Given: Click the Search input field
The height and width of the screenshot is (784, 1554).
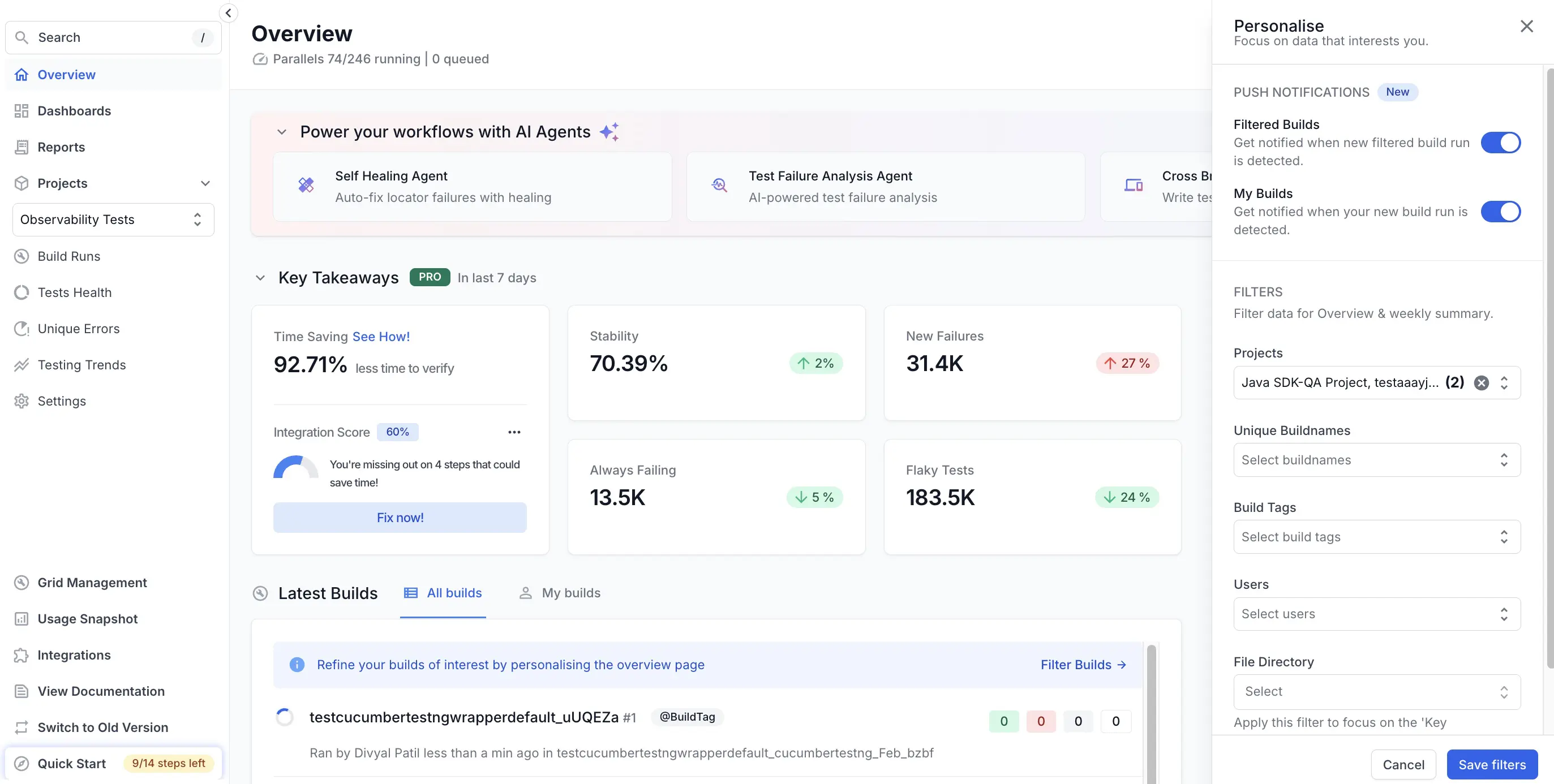Looking at the screenshot, I should (x=112, y=37).
